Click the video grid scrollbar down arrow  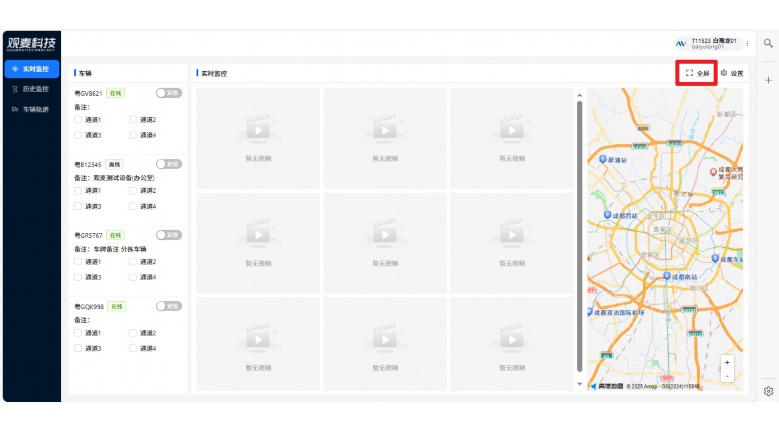pos(579,384)
